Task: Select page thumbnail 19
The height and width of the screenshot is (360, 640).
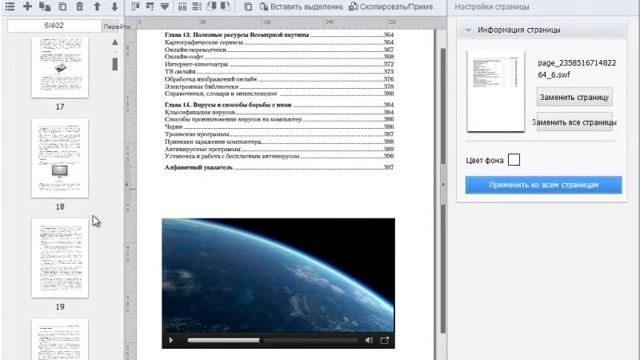Action: point(60,258)
